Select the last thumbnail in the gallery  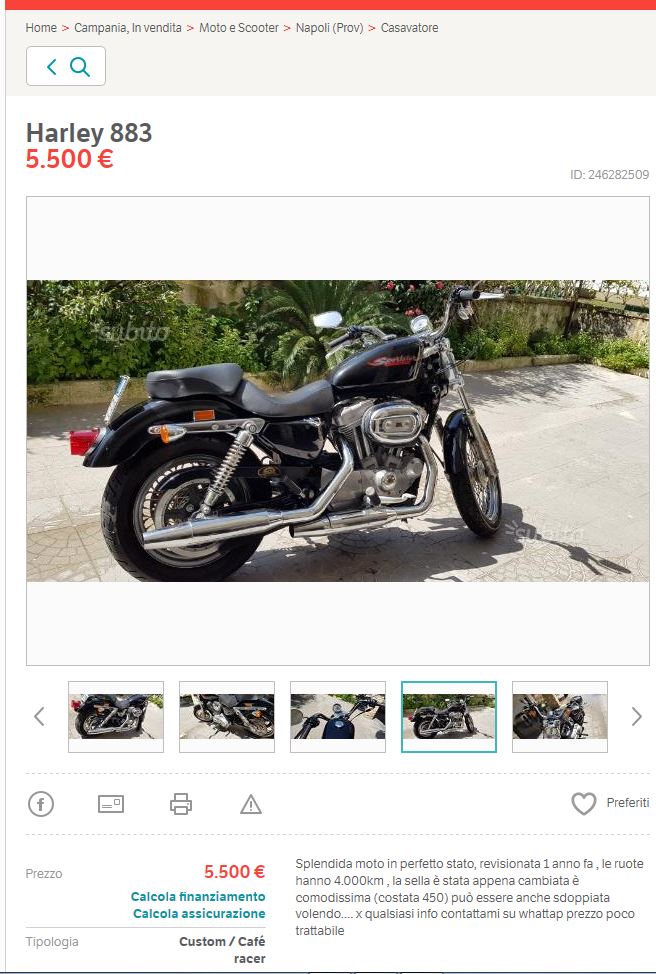pos(560,717)
